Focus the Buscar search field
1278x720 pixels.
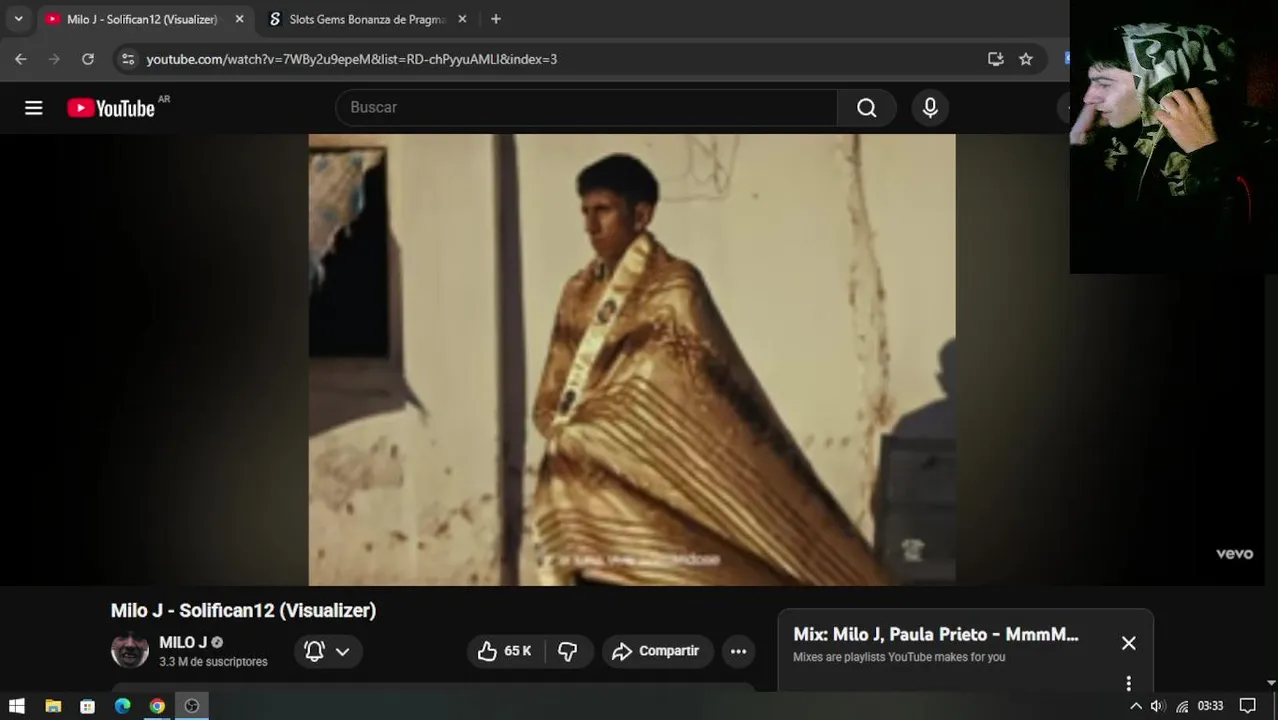pos(586,108)
